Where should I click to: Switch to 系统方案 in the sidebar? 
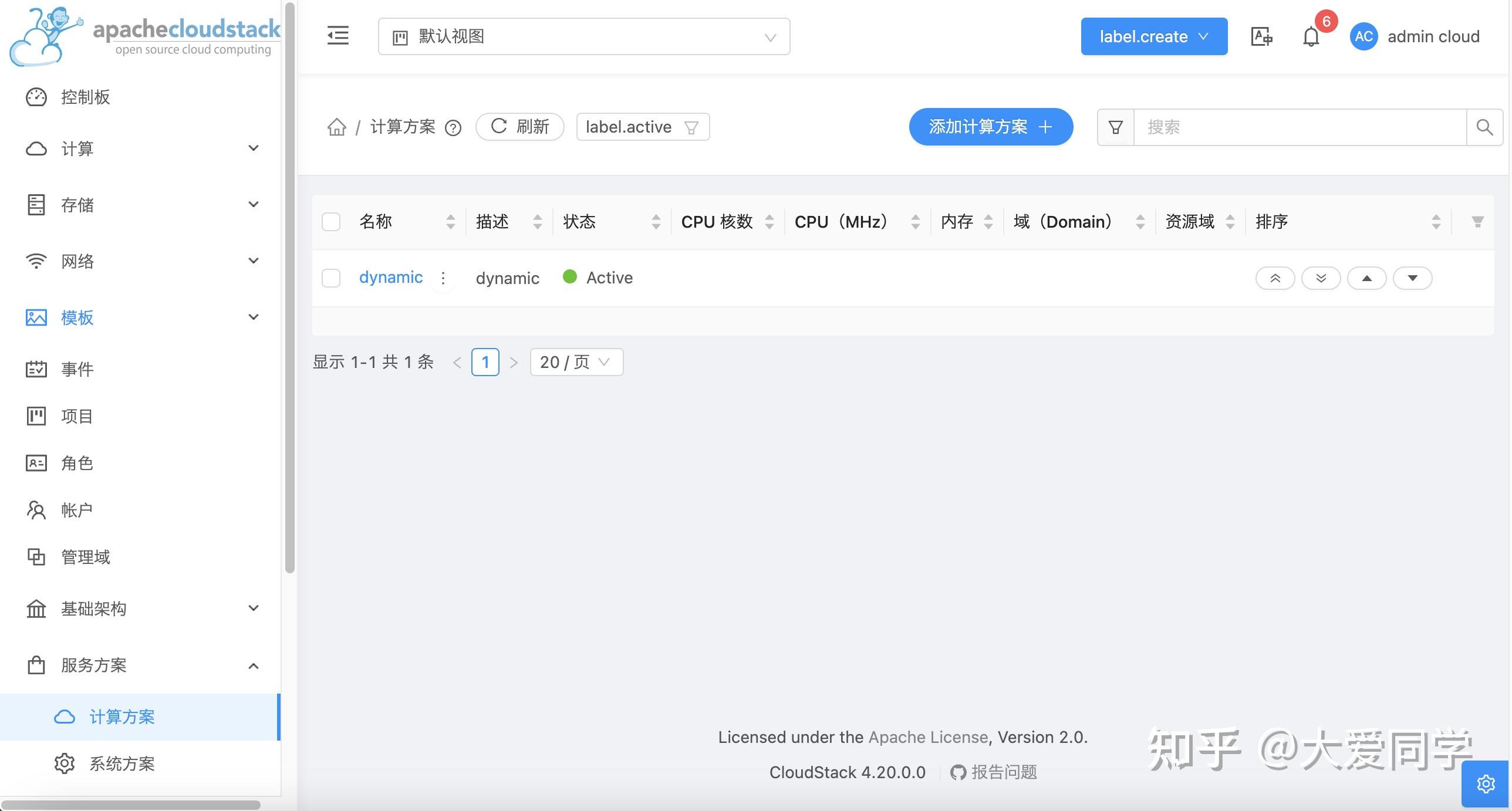tap(122, 763)
